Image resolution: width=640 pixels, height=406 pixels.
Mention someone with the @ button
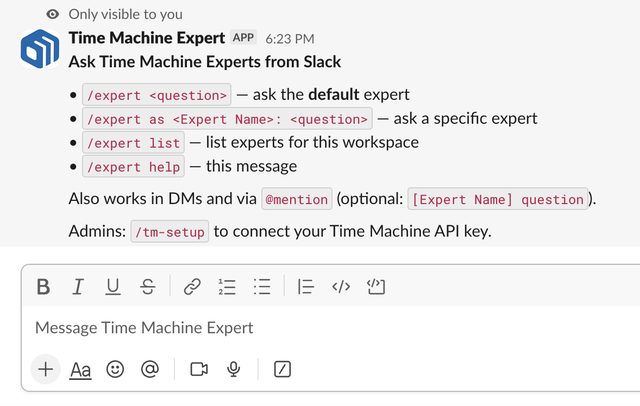(x=150, y=369)
